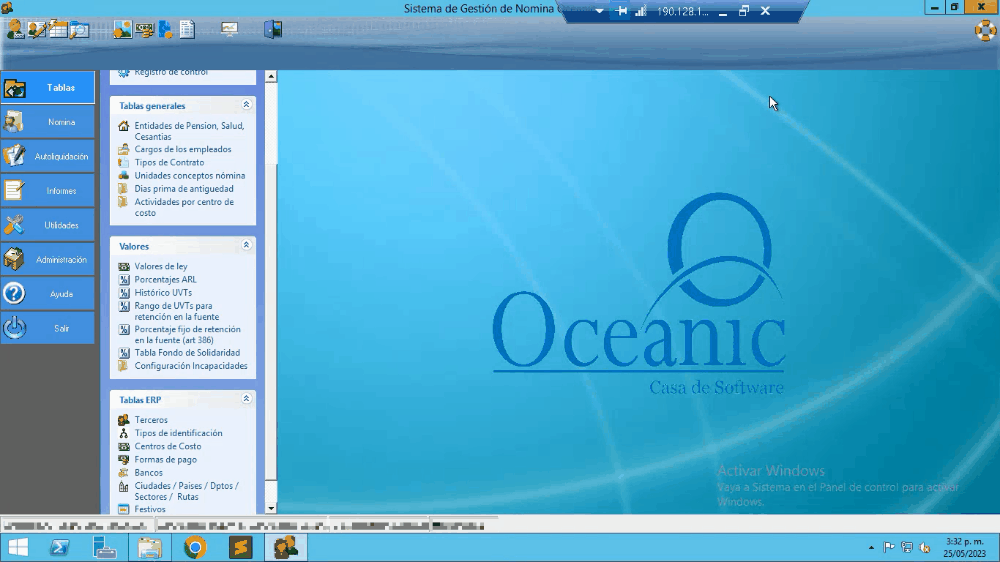Viewport: 1000px width, 562px height.
Task: Launch PowerShell from the taskbar
Action: click(59, 547)
